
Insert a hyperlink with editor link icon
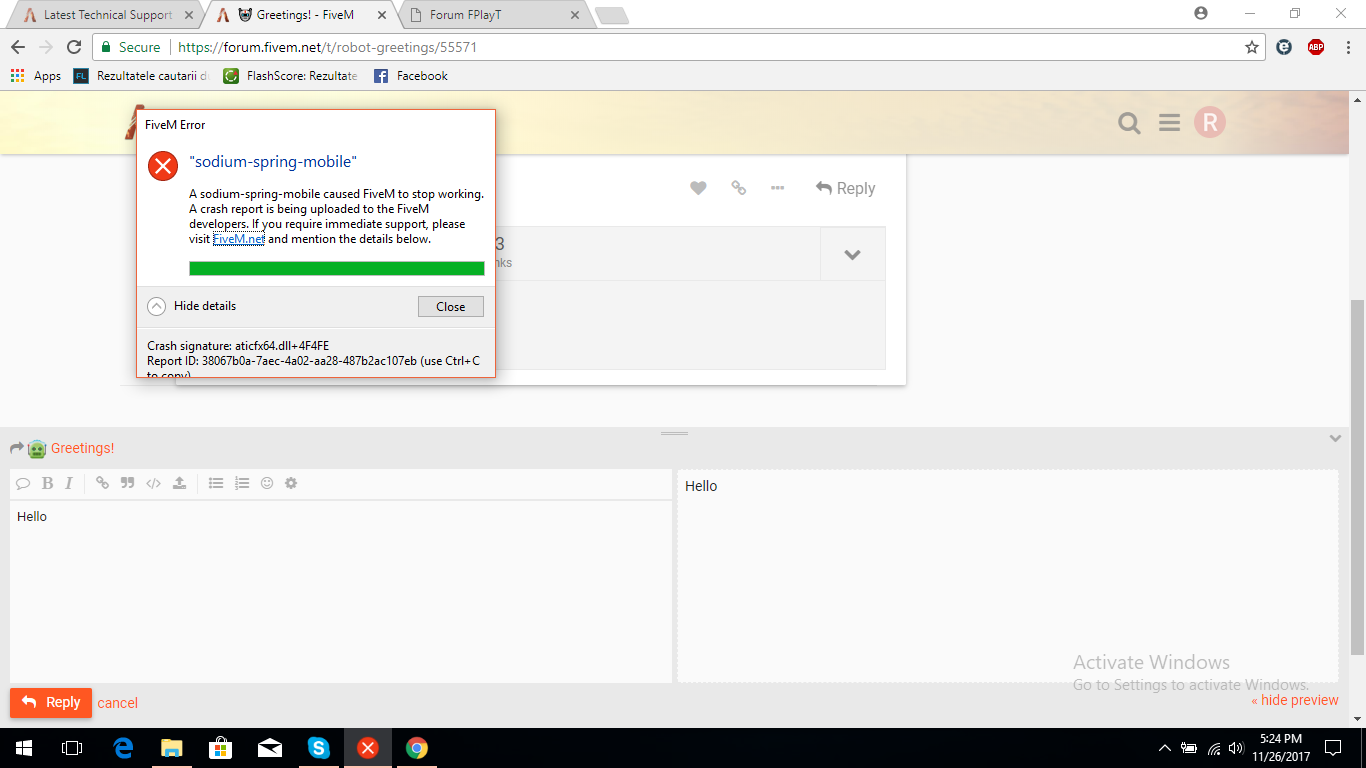pos(102,483)
